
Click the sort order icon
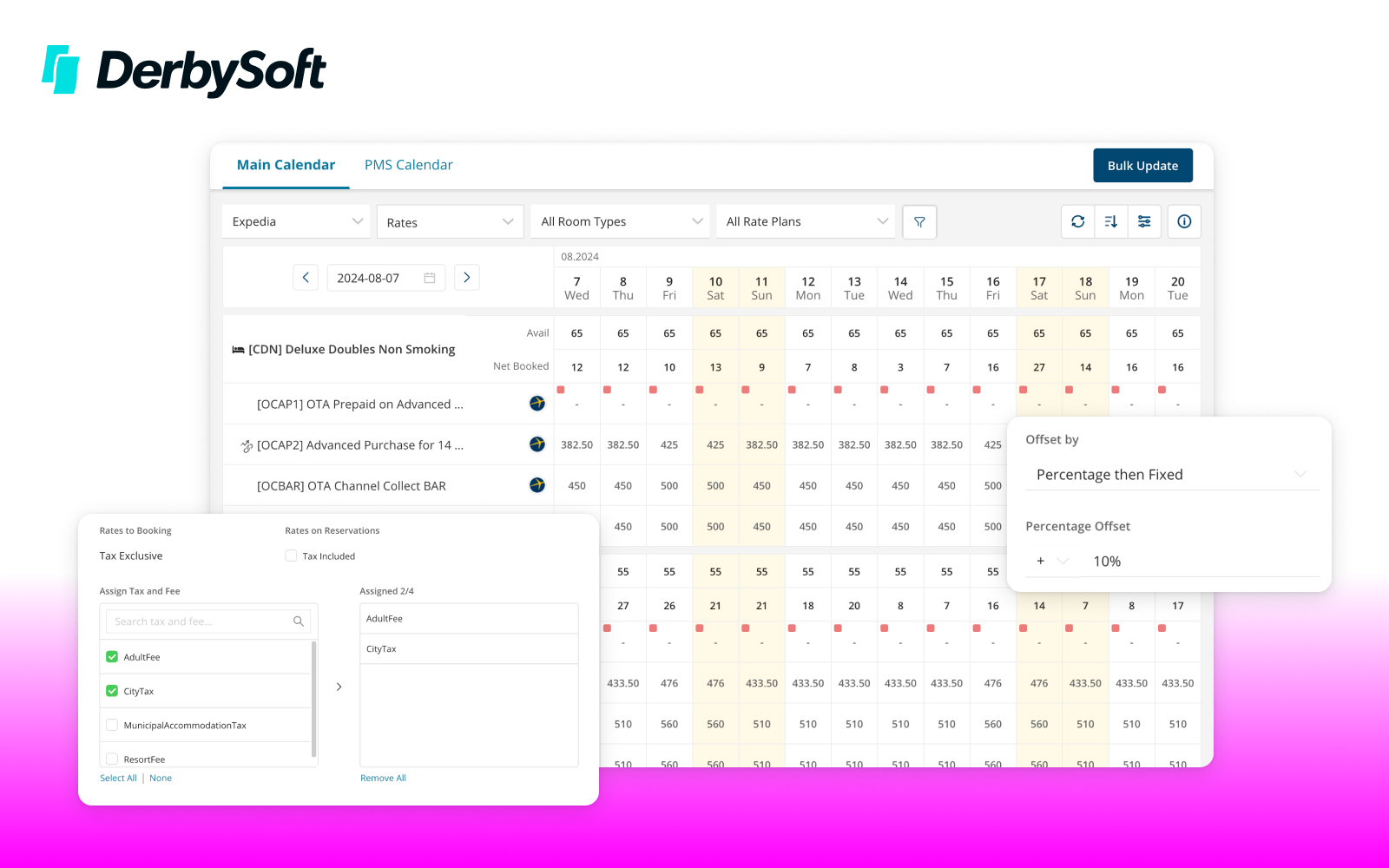pos(1111,221)
